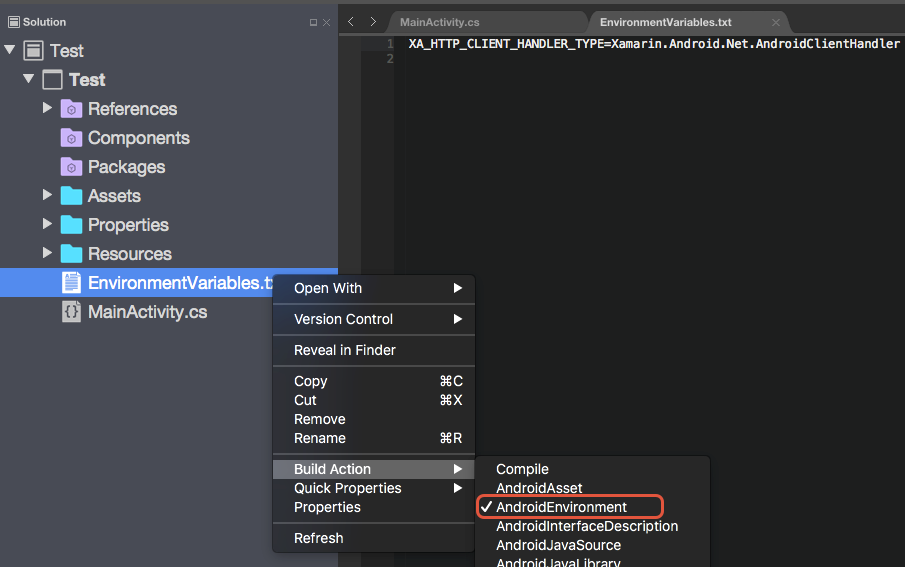This screenshot has height=567, width=905.
Task: Collapse the Test solution node
Action: click(9, 50)
